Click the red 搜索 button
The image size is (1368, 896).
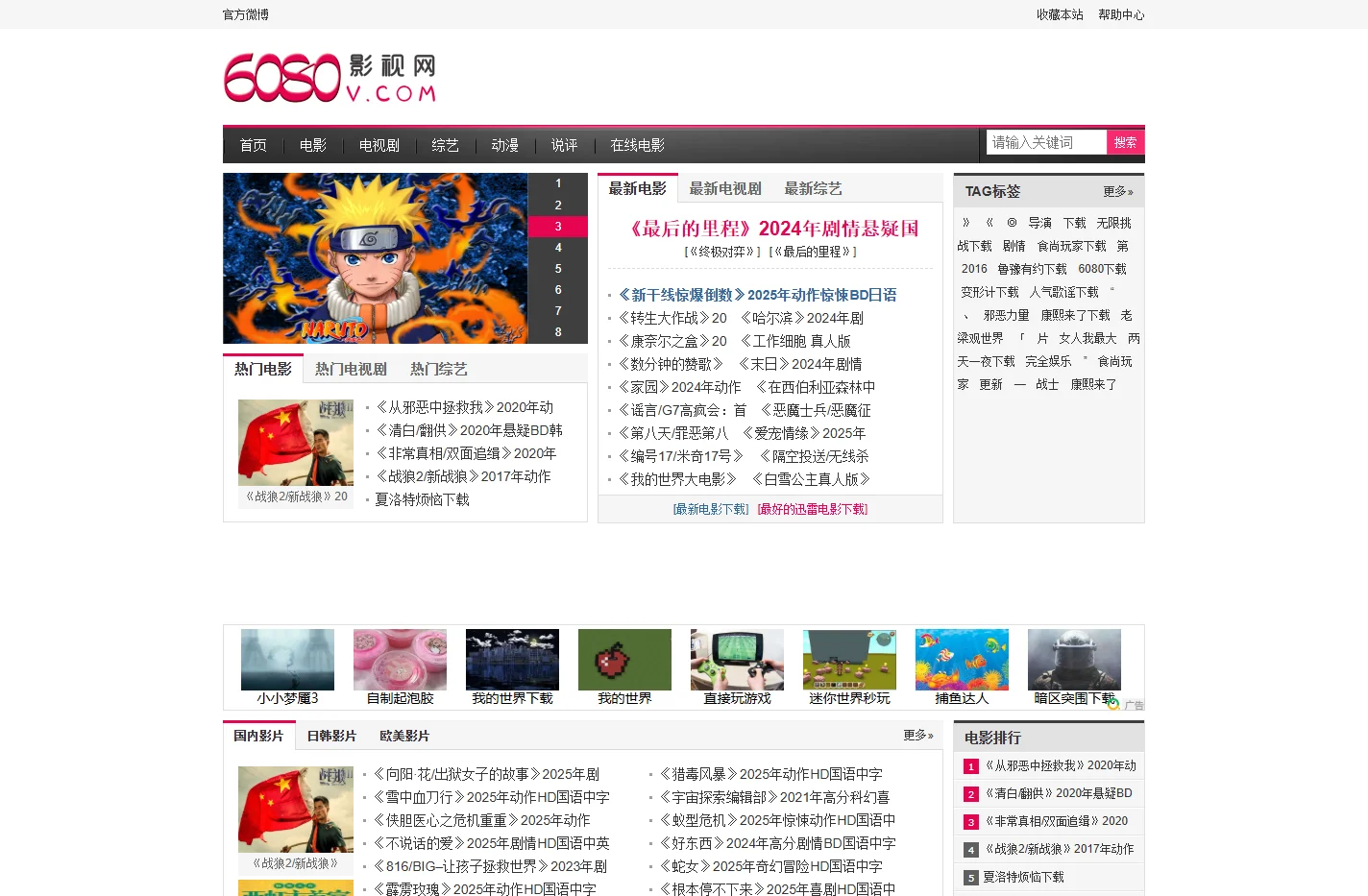click(1126, 142)
